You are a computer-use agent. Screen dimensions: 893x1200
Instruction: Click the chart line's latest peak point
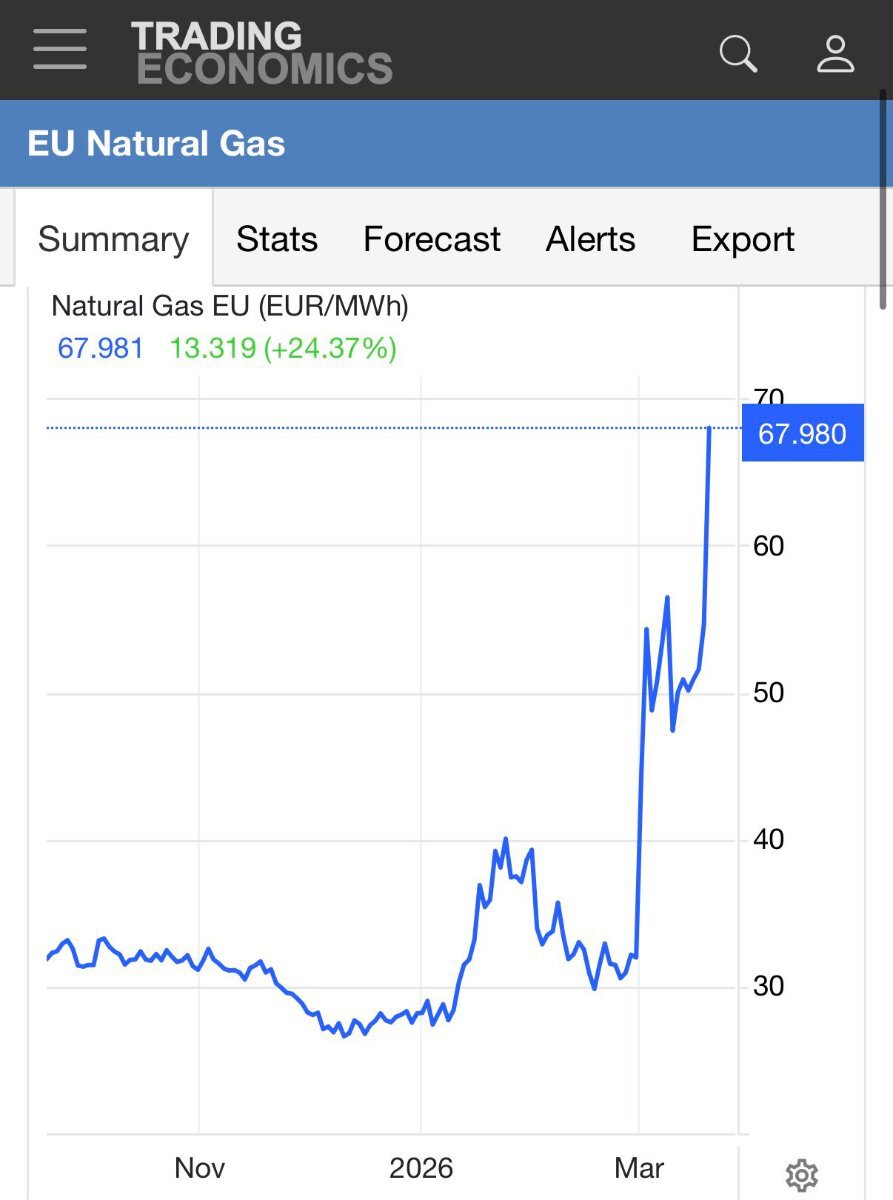click(x=709, y=428)
